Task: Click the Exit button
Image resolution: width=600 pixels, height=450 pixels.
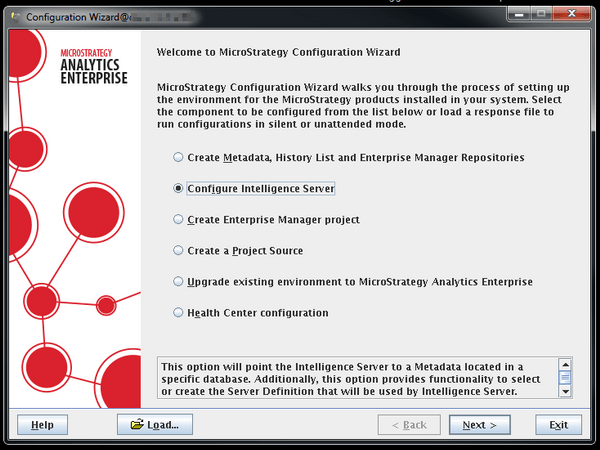Action: (x=558, y=425)
